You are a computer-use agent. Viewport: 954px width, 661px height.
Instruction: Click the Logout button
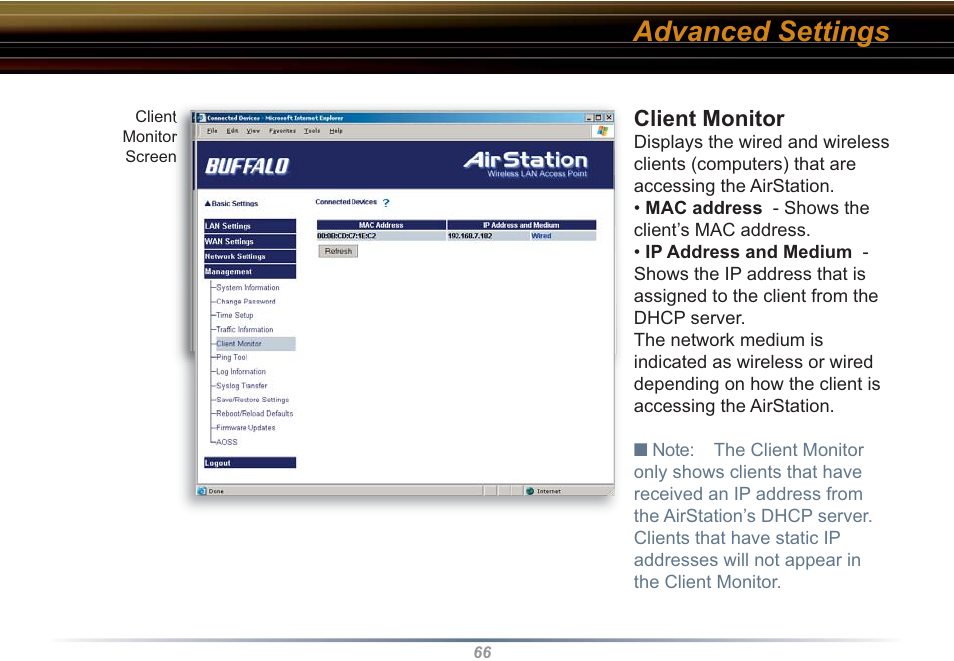click(250, 463)
